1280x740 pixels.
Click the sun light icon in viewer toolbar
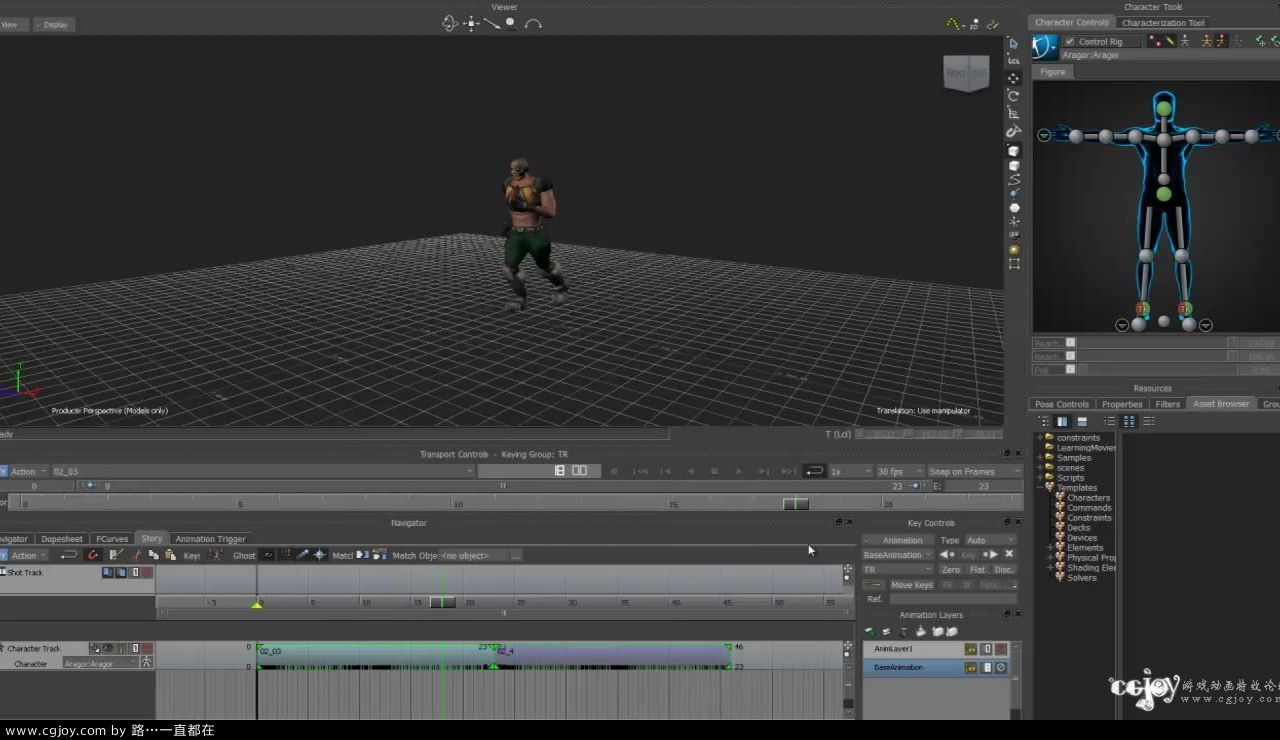(1013, 249)
